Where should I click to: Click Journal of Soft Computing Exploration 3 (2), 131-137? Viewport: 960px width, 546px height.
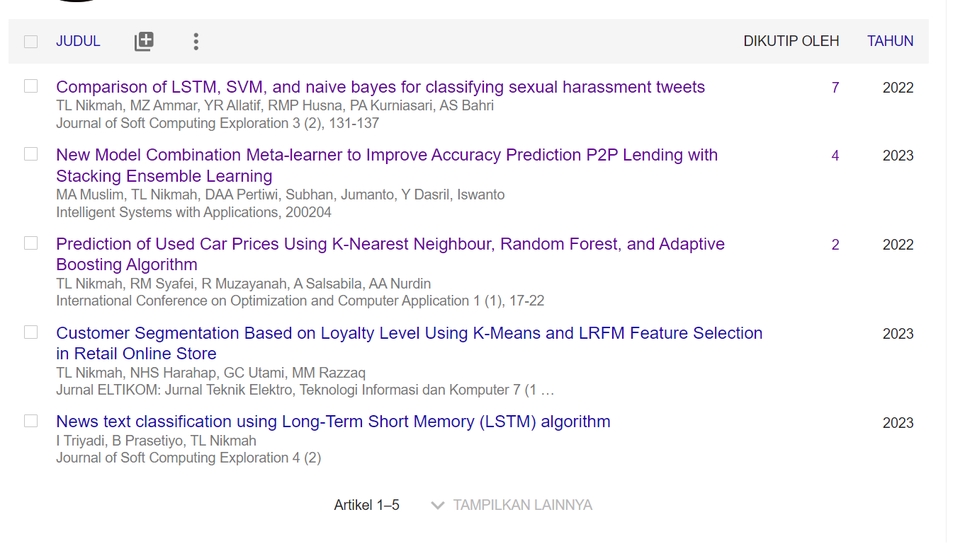217,123
